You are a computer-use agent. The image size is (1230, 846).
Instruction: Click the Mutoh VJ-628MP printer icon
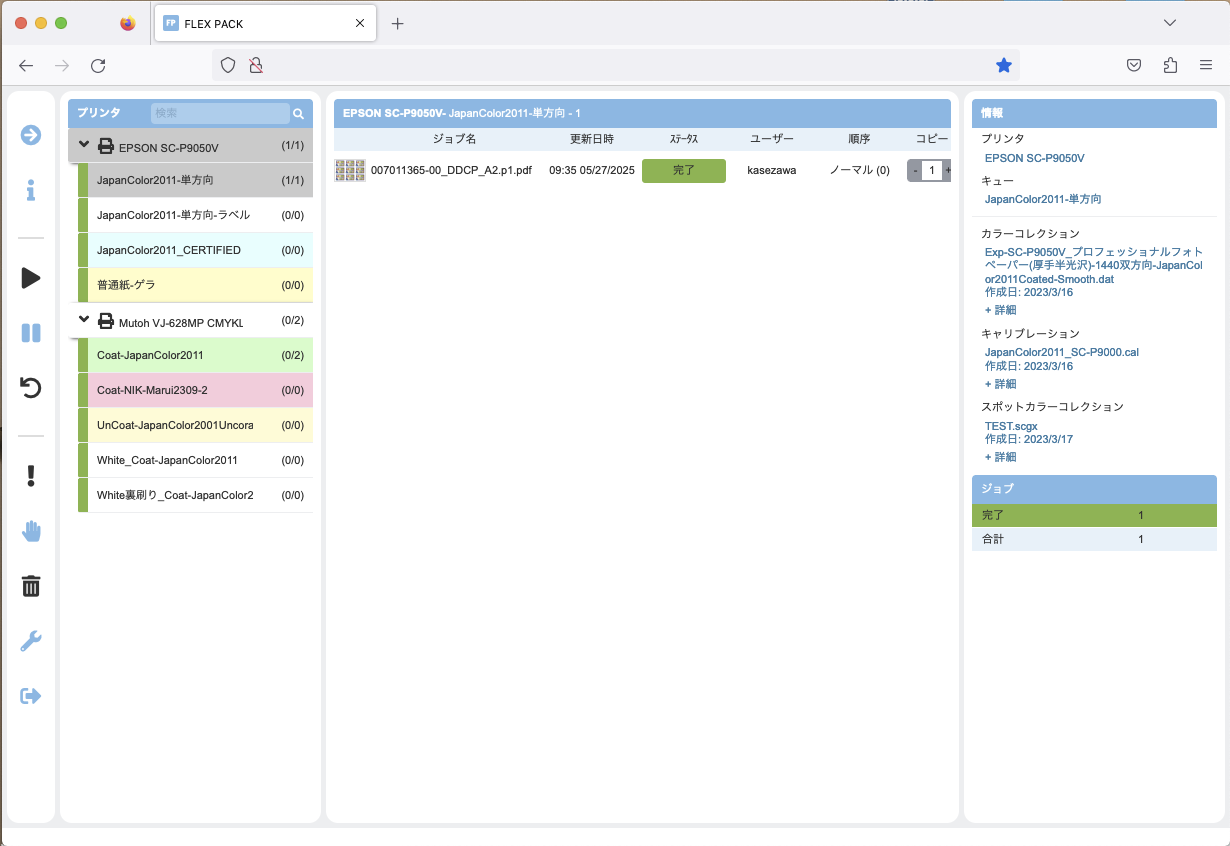pos(106,322)
